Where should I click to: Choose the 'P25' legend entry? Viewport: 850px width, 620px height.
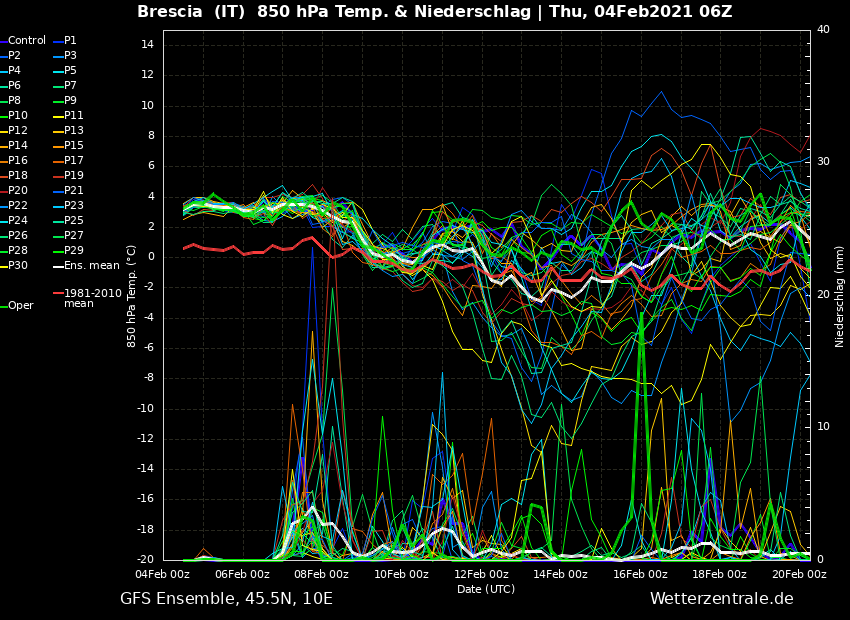(68, 221)
